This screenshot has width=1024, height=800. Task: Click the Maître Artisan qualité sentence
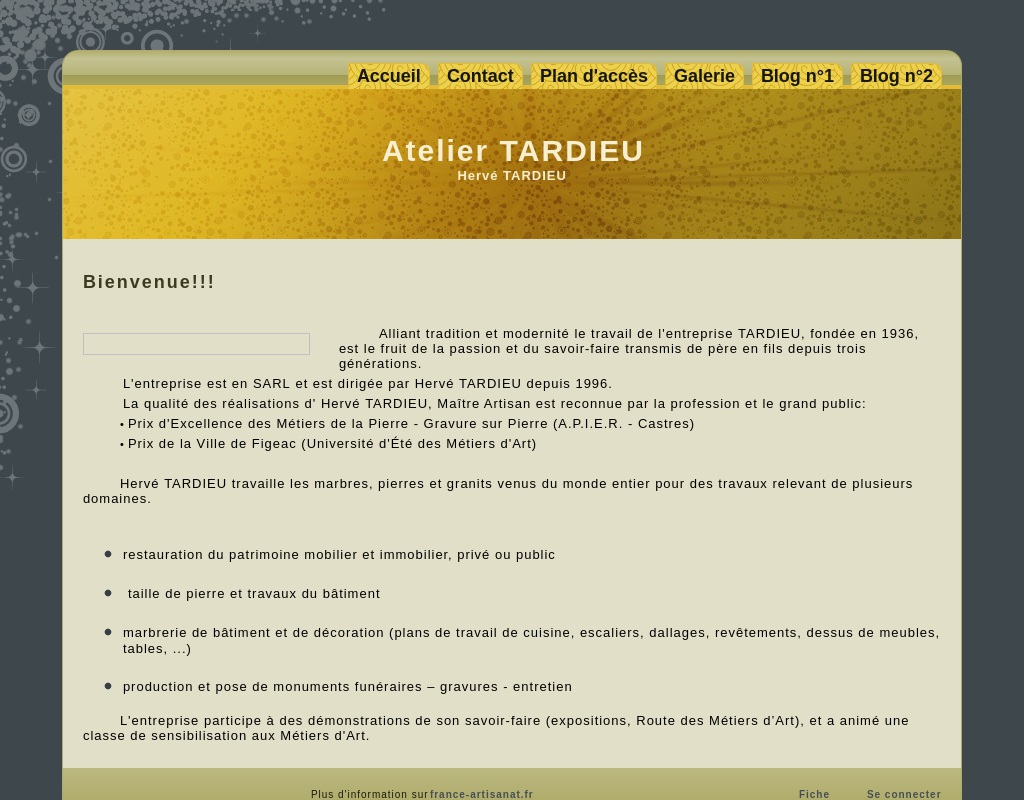pos(494,404)
